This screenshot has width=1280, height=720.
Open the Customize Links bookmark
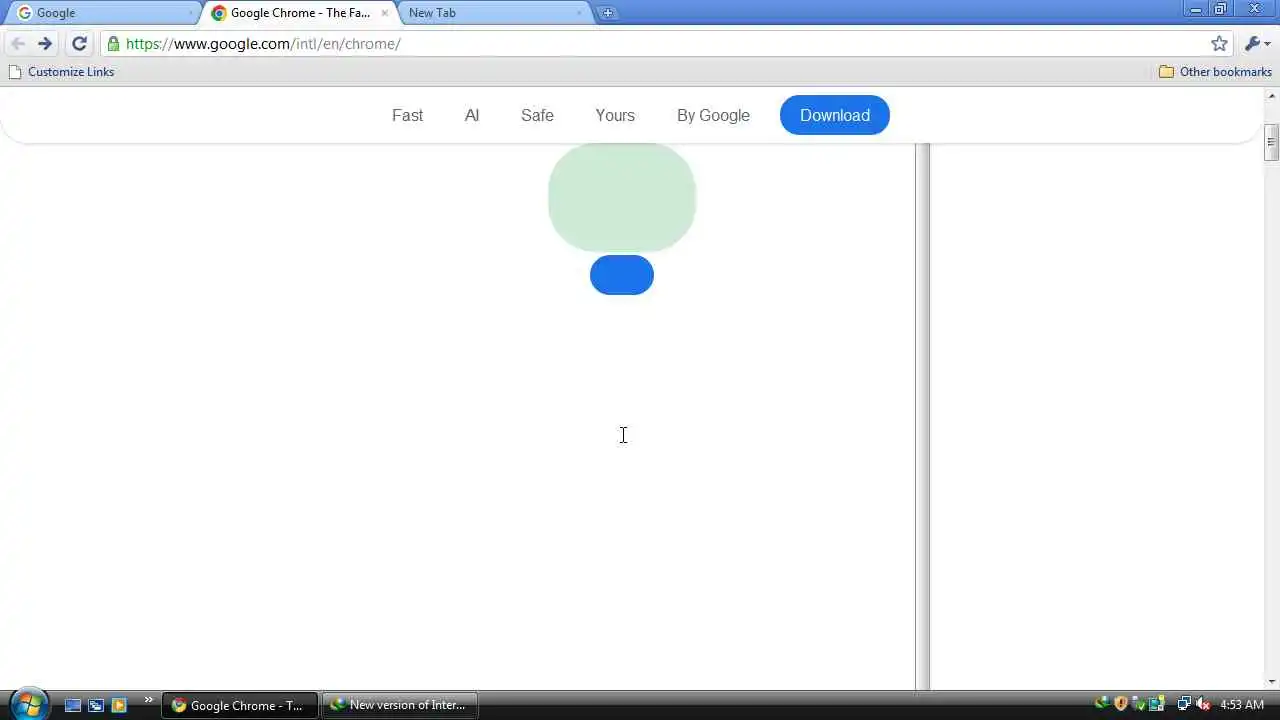click(61, 72)
